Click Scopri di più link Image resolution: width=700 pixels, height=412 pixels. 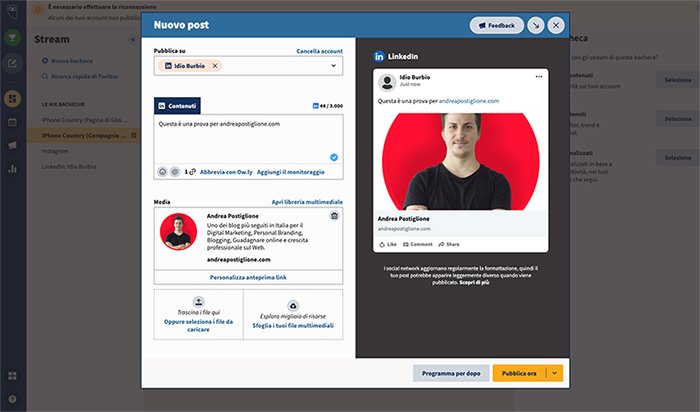click(474, 283)
